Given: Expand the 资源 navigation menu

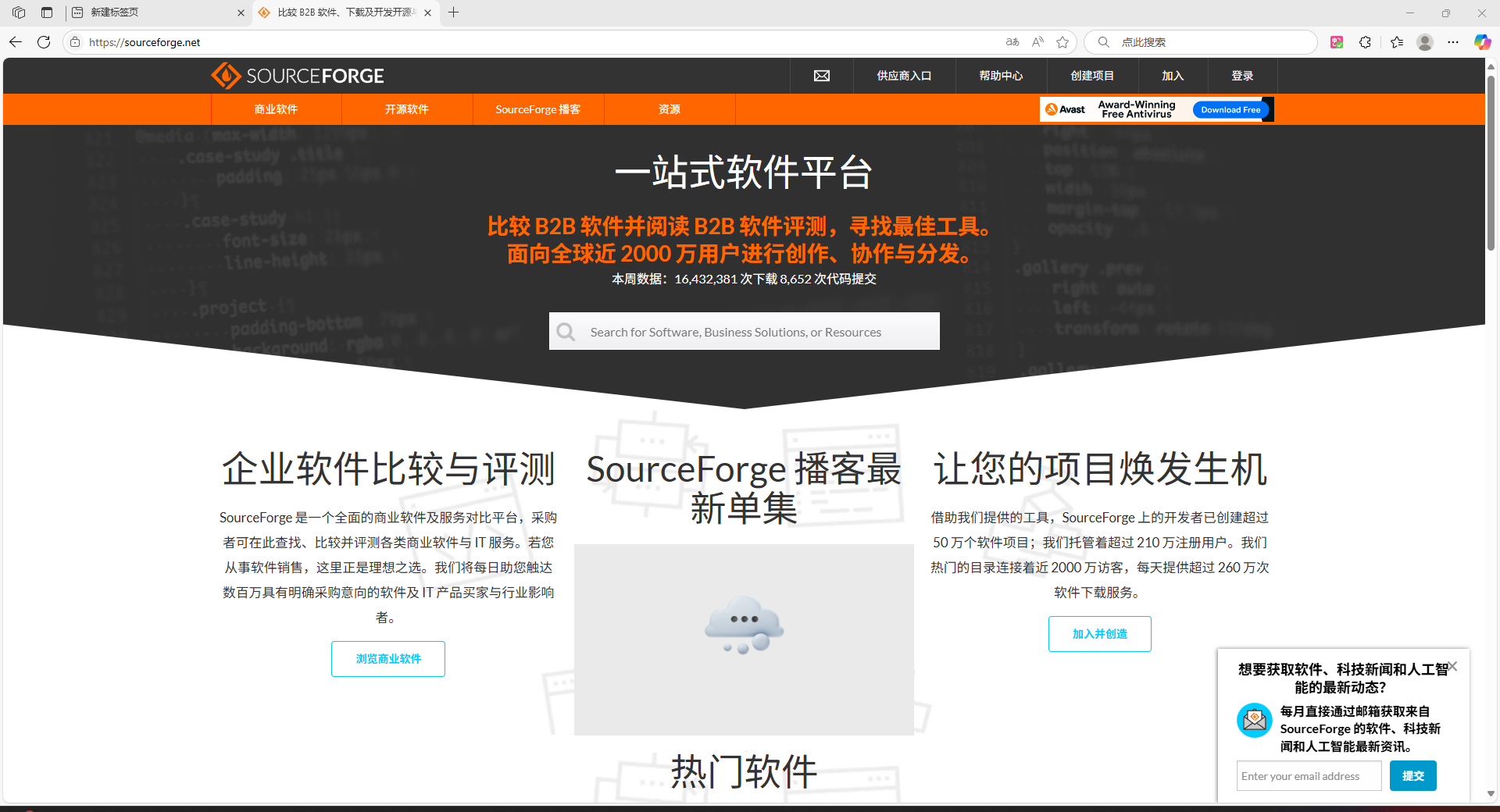Looking at the screenshot, I should pyautogui.click(x=669, y=109).
